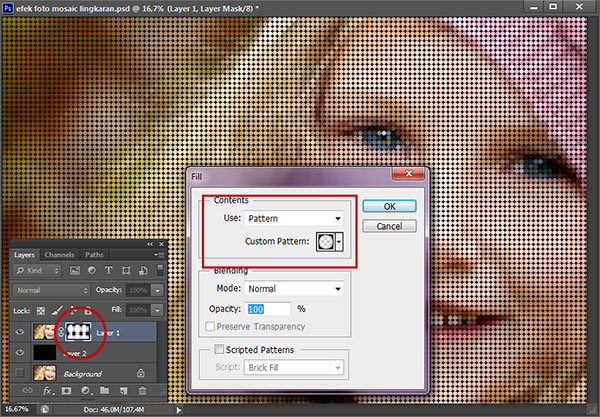
Task: Filter layers by pixel layers icon
Action: click(75, 270)
